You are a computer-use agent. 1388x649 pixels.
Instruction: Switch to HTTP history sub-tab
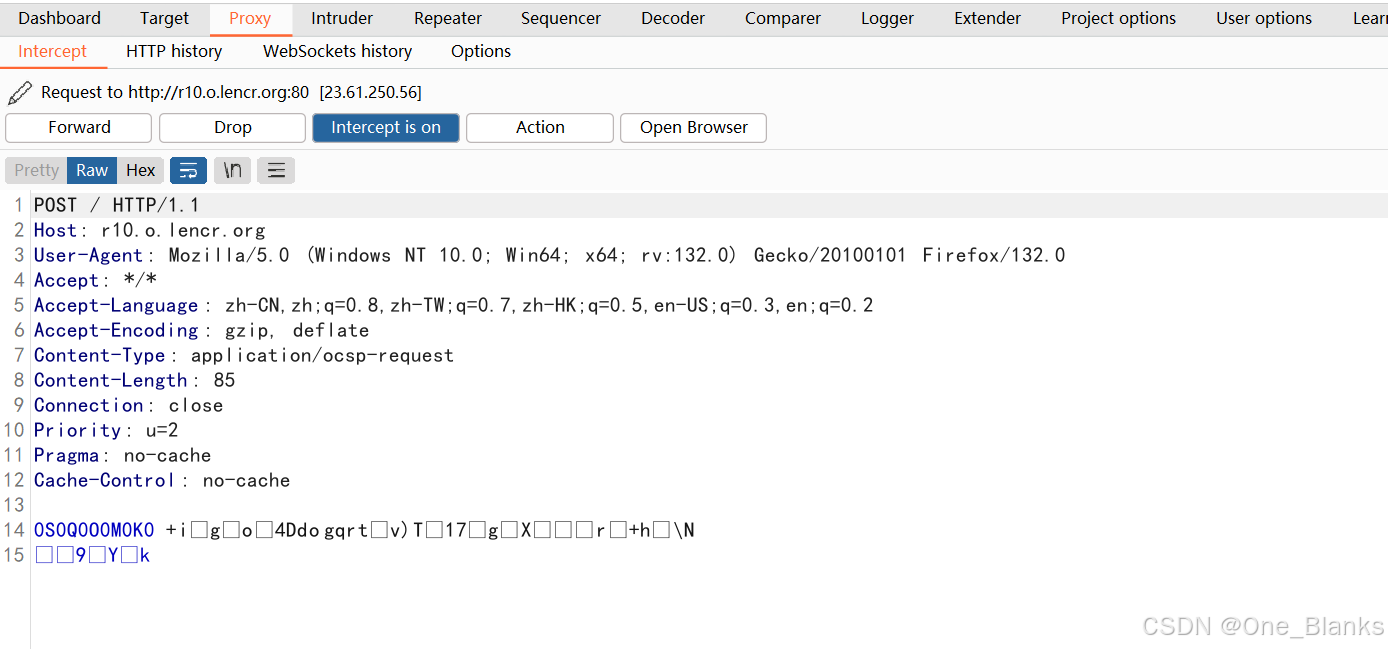coord(174,51)
